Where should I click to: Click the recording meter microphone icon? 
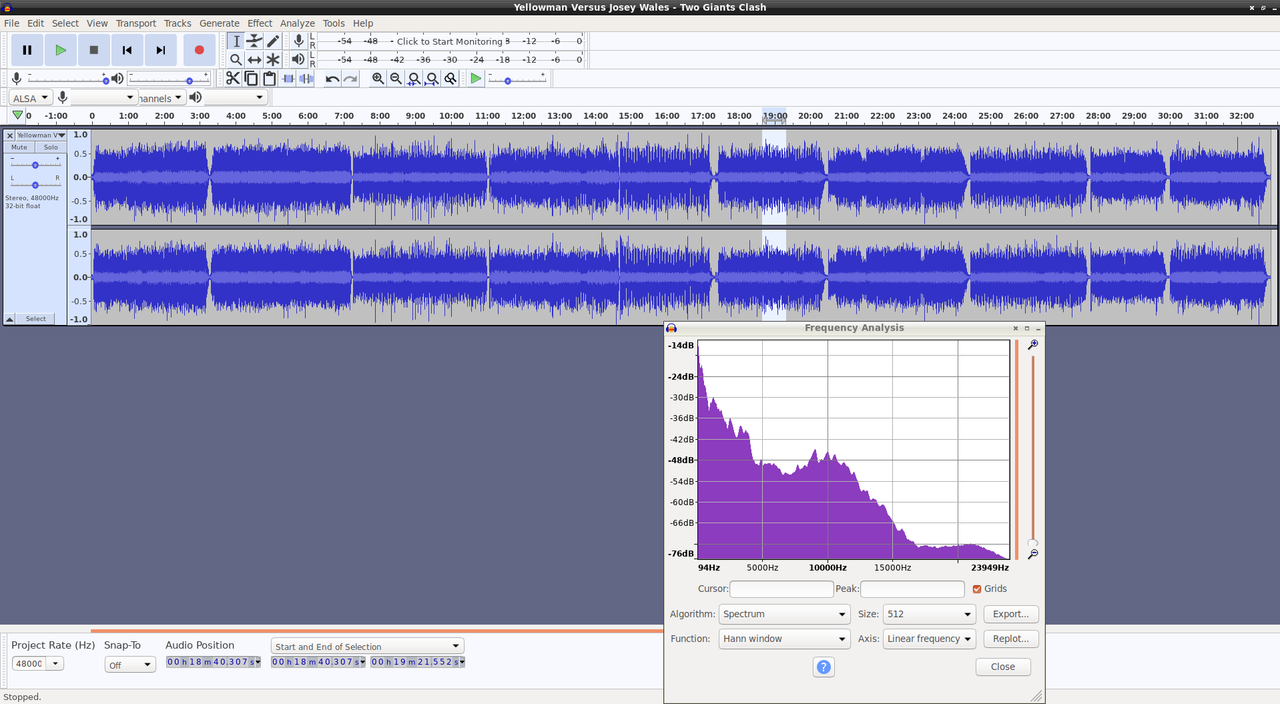pyautogui.click(x=298, y=41)
